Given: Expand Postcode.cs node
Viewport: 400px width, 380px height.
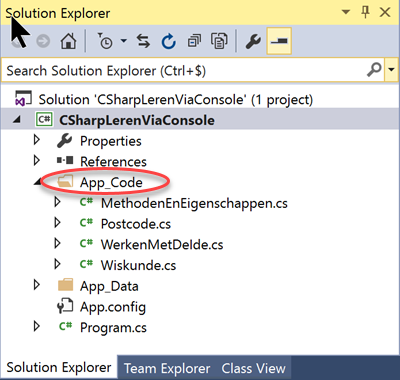Looking at the screenshot, I should (x=57, y=223).
